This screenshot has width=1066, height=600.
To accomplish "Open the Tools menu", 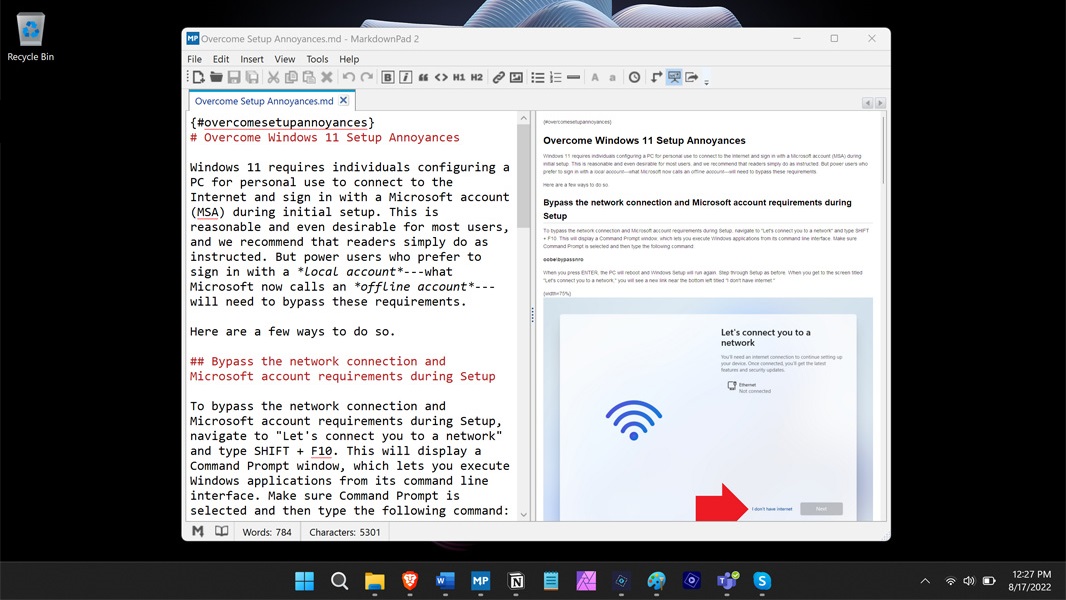I will (x=317, y=59).
